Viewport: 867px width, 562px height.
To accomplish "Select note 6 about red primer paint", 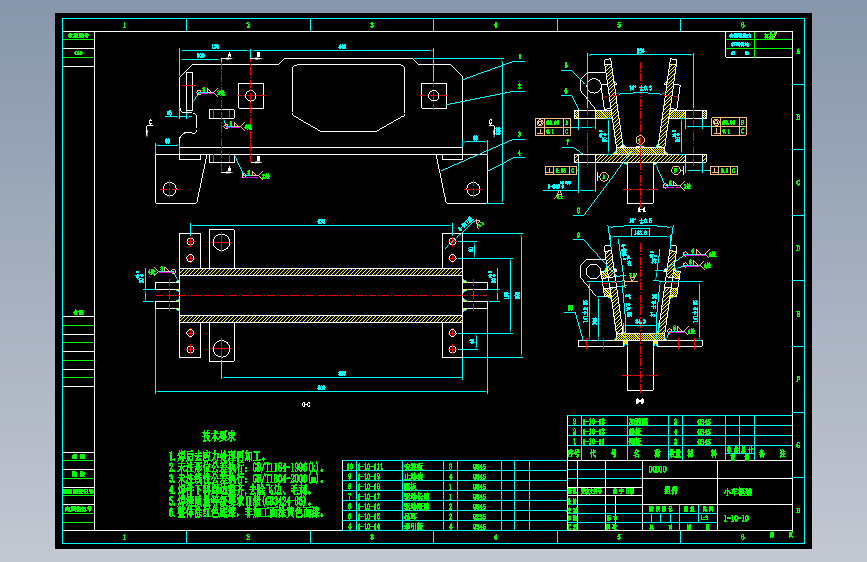I will coord(246,512).
